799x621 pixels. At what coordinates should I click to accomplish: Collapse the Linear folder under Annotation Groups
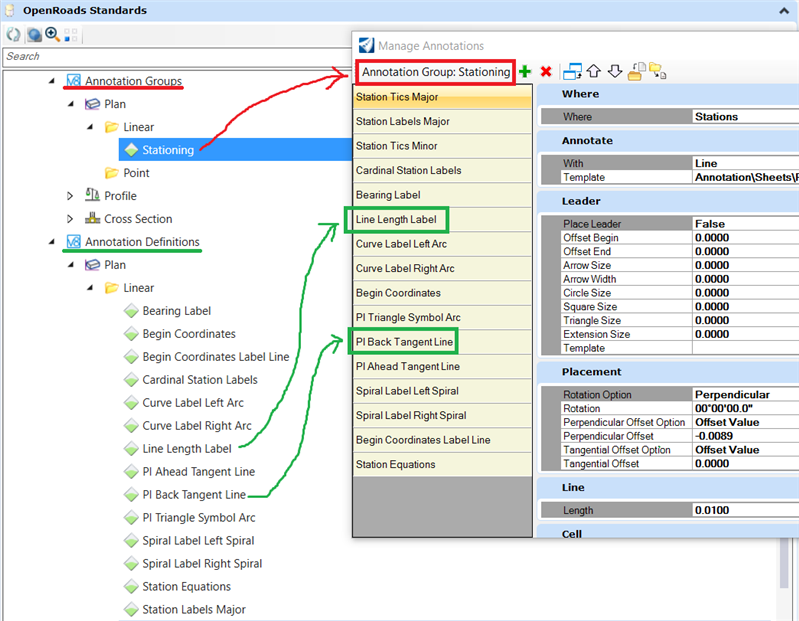tap(90, 127)
